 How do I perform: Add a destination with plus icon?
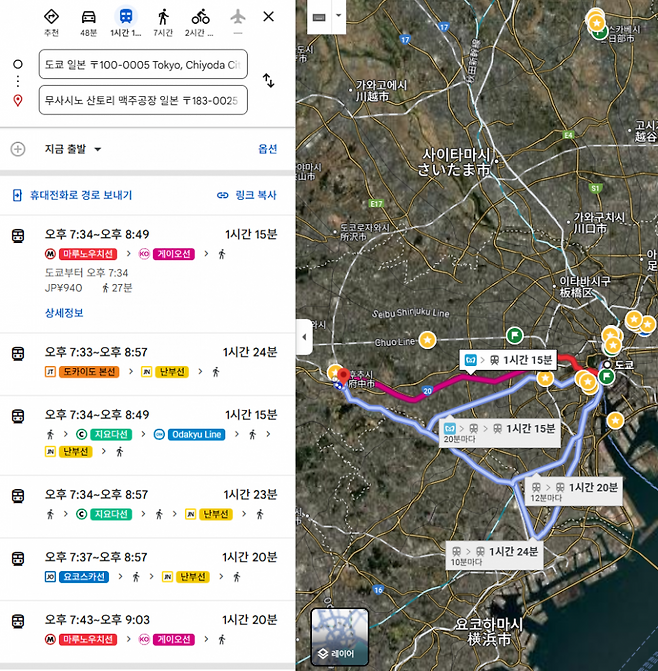pyautogui.click(x=18, y=149)
